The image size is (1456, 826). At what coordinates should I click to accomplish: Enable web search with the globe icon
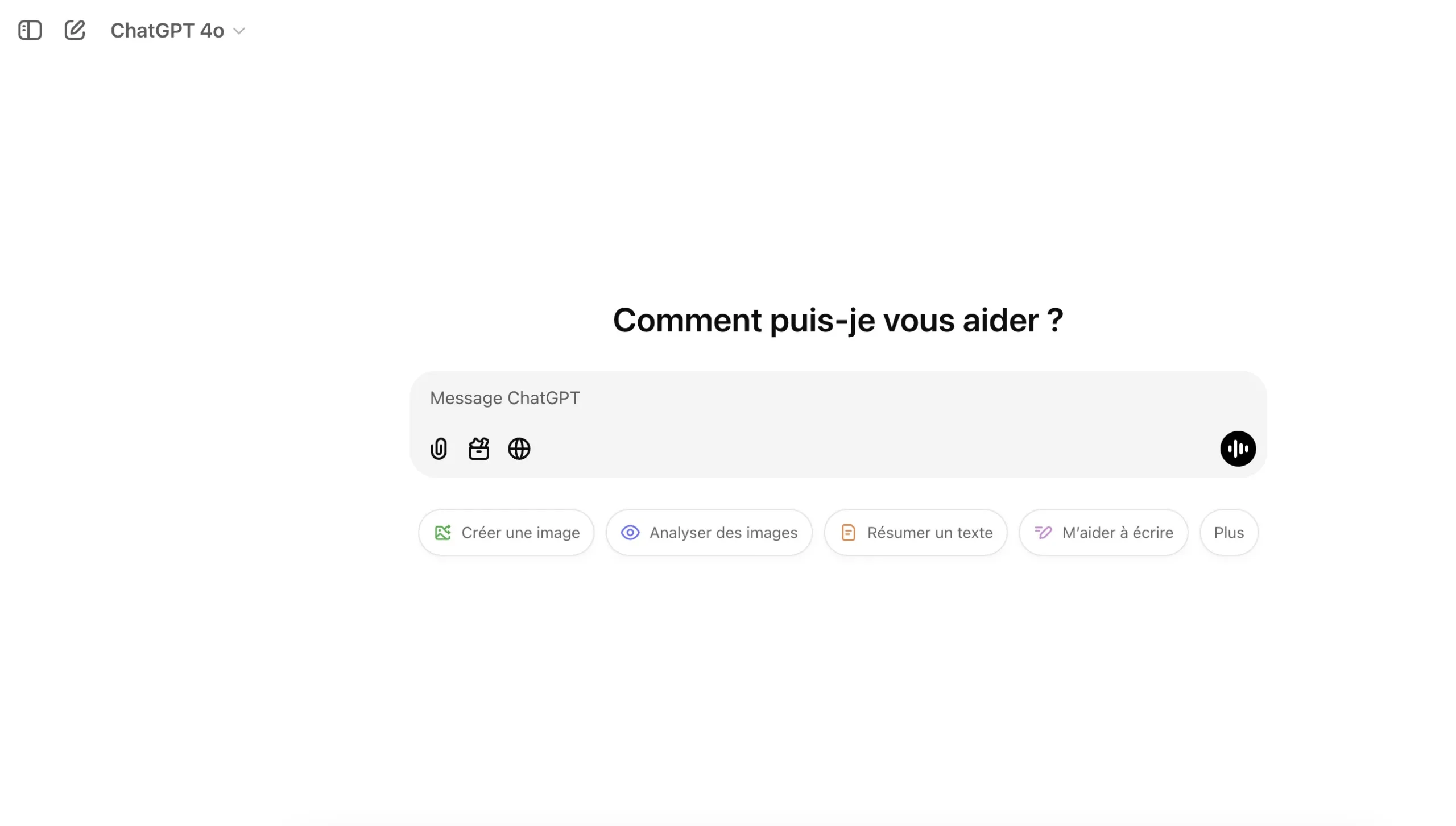pos(519,449)
